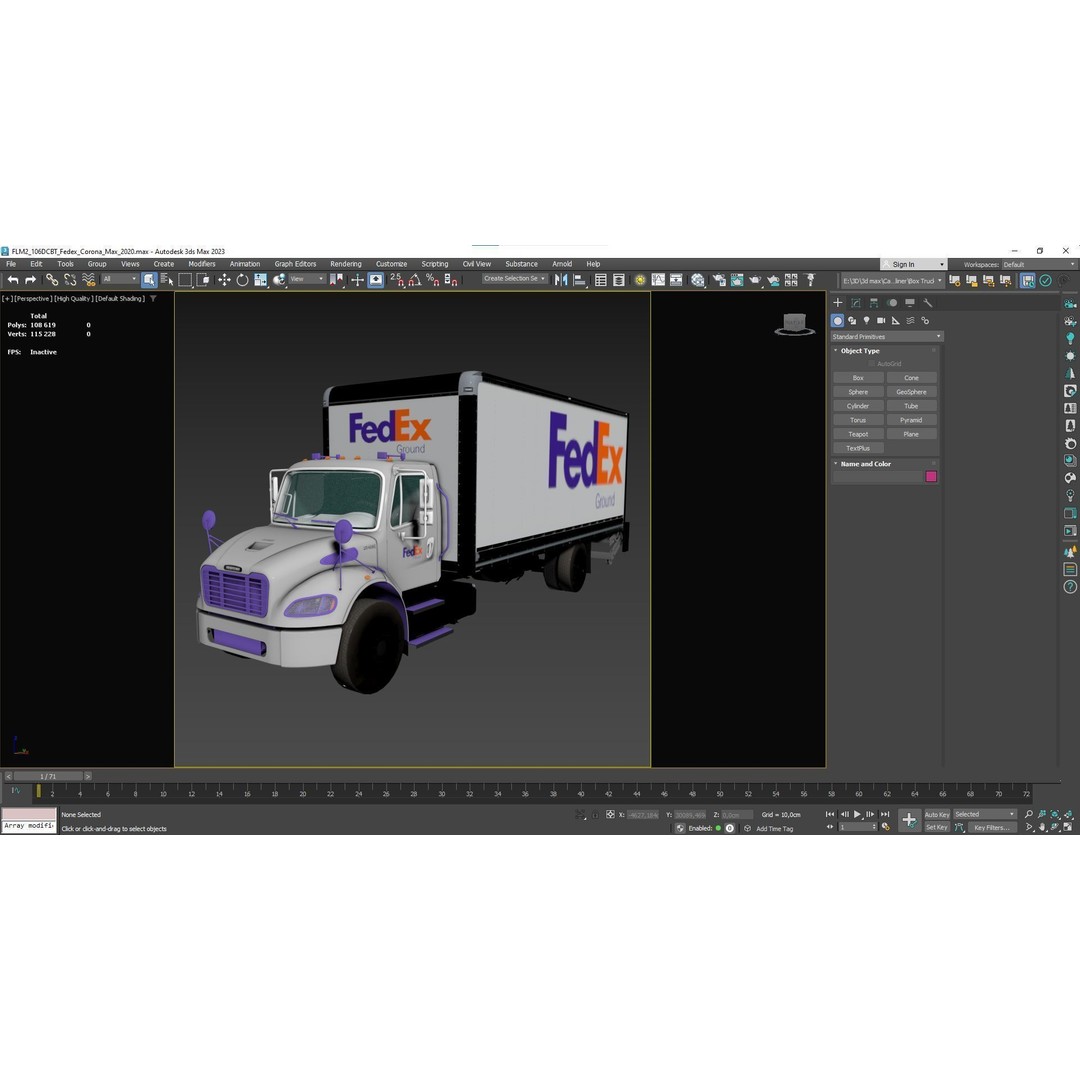Choose the Rectangular Selection Region tool
Screen dimensions: 1080x1080
pos(185,280)
